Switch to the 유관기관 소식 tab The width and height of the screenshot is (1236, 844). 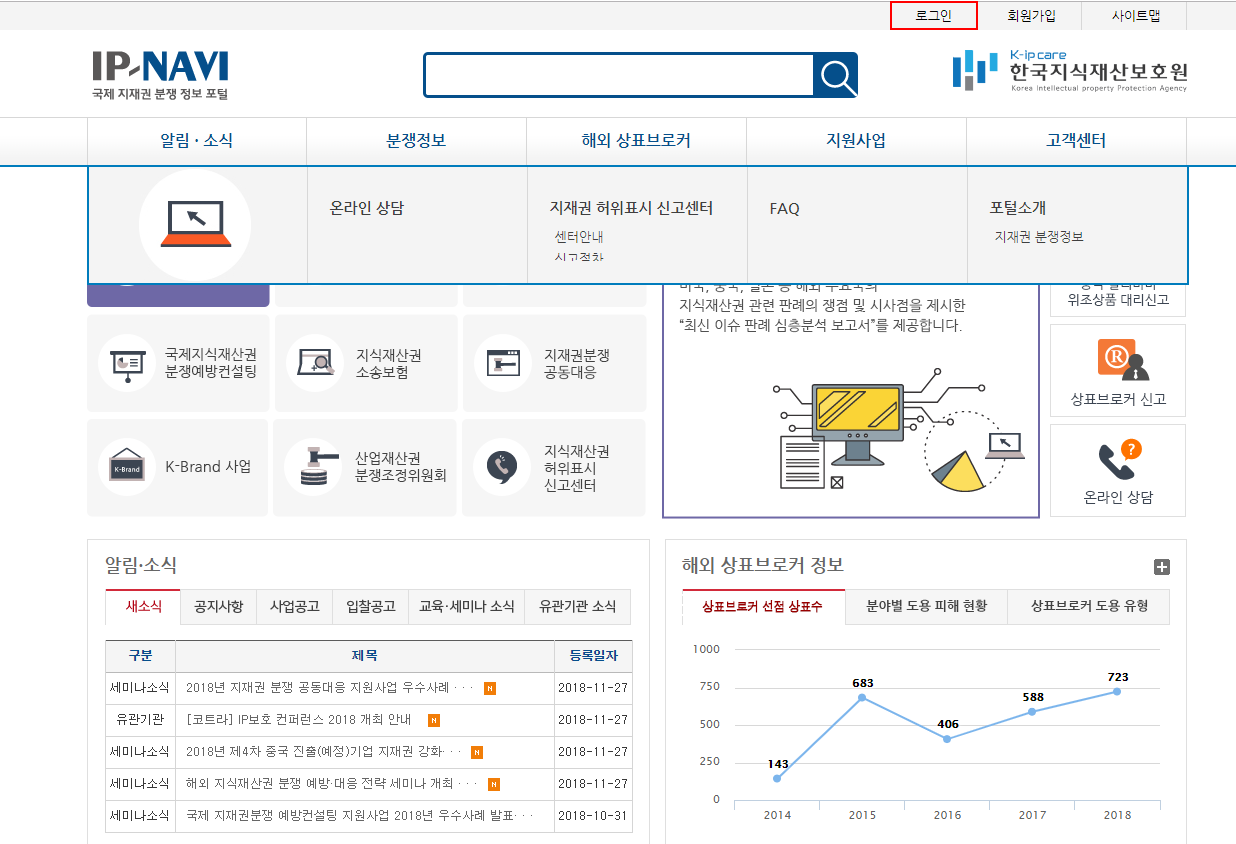click(x=578, y=606)
